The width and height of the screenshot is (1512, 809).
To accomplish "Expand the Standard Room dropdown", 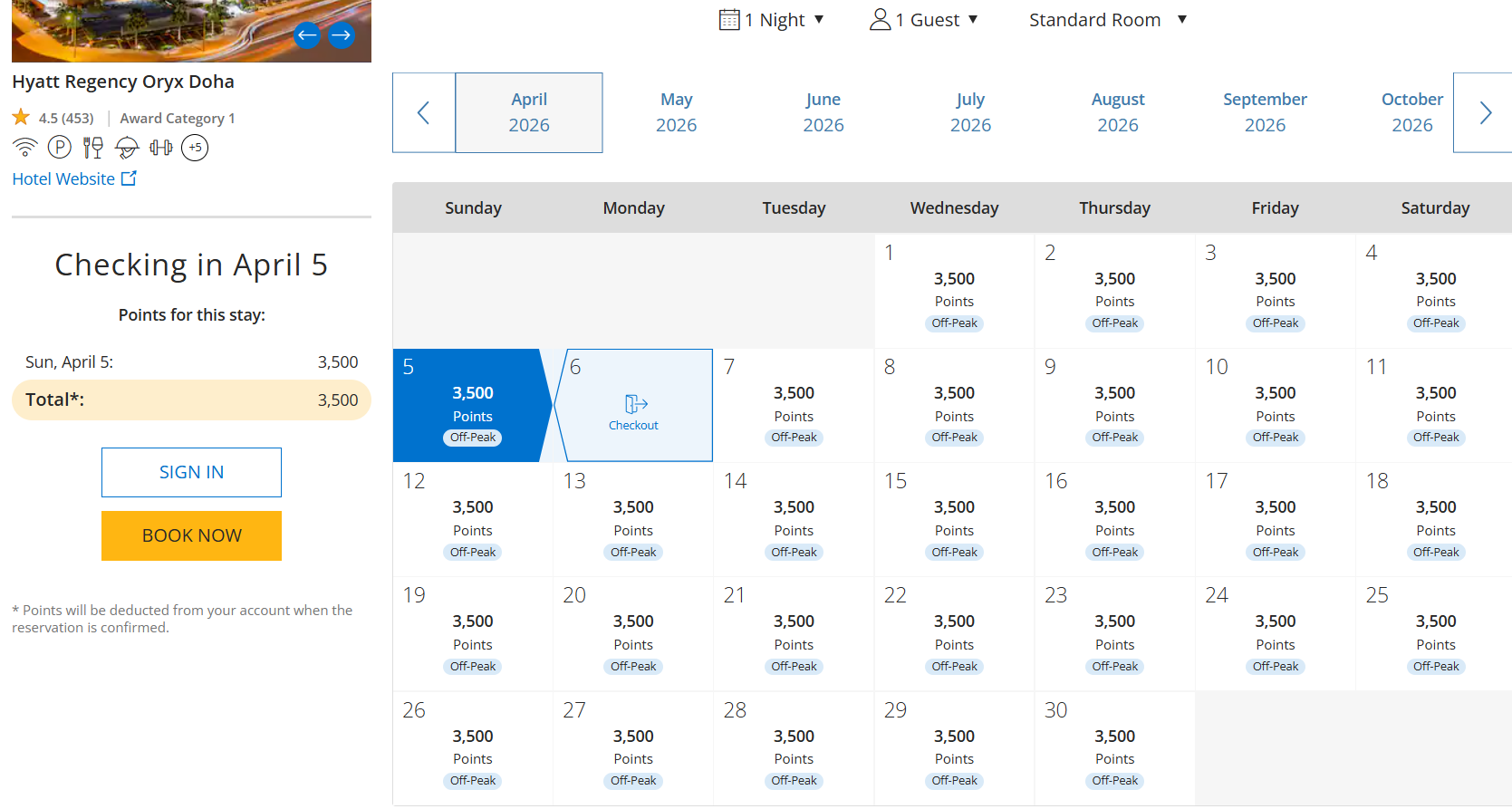I will 1107,20.
